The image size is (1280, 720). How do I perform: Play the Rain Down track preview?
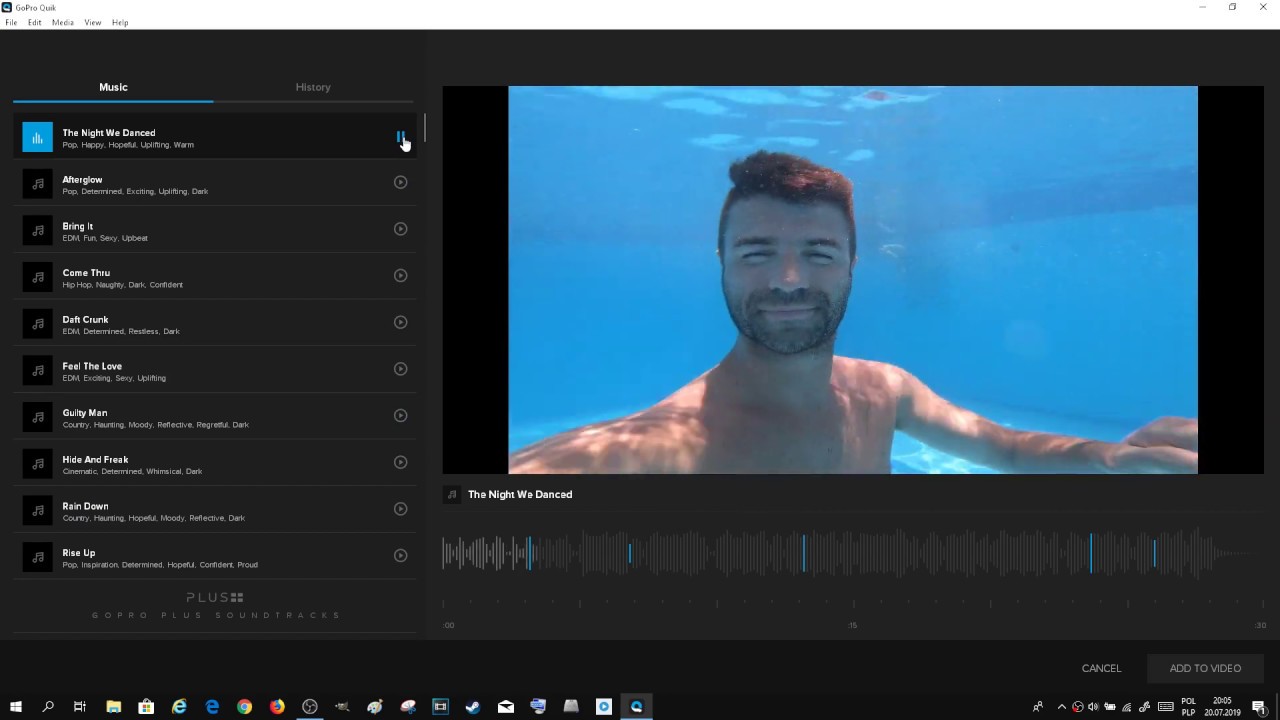pyautogui.click(x=400, y=509)
